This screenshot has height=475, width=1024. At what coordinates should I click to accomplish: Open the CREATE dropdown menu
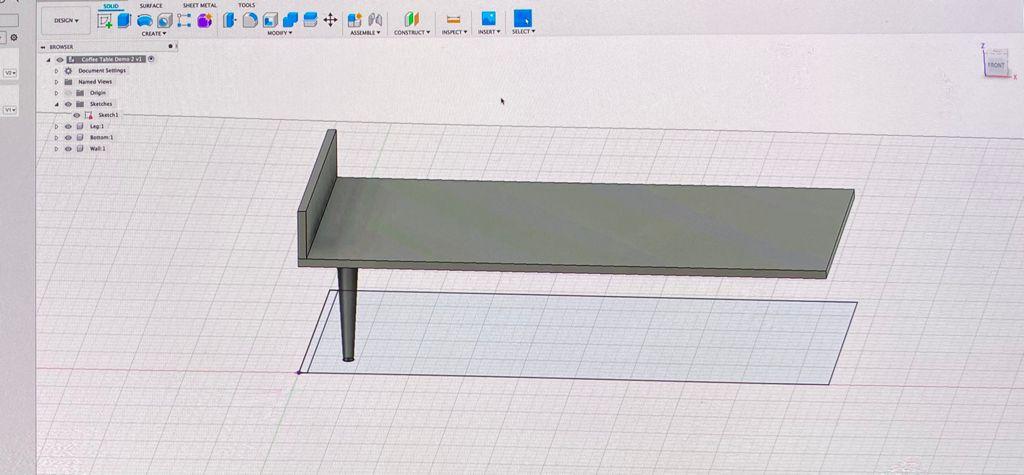[x=154, y=33]
